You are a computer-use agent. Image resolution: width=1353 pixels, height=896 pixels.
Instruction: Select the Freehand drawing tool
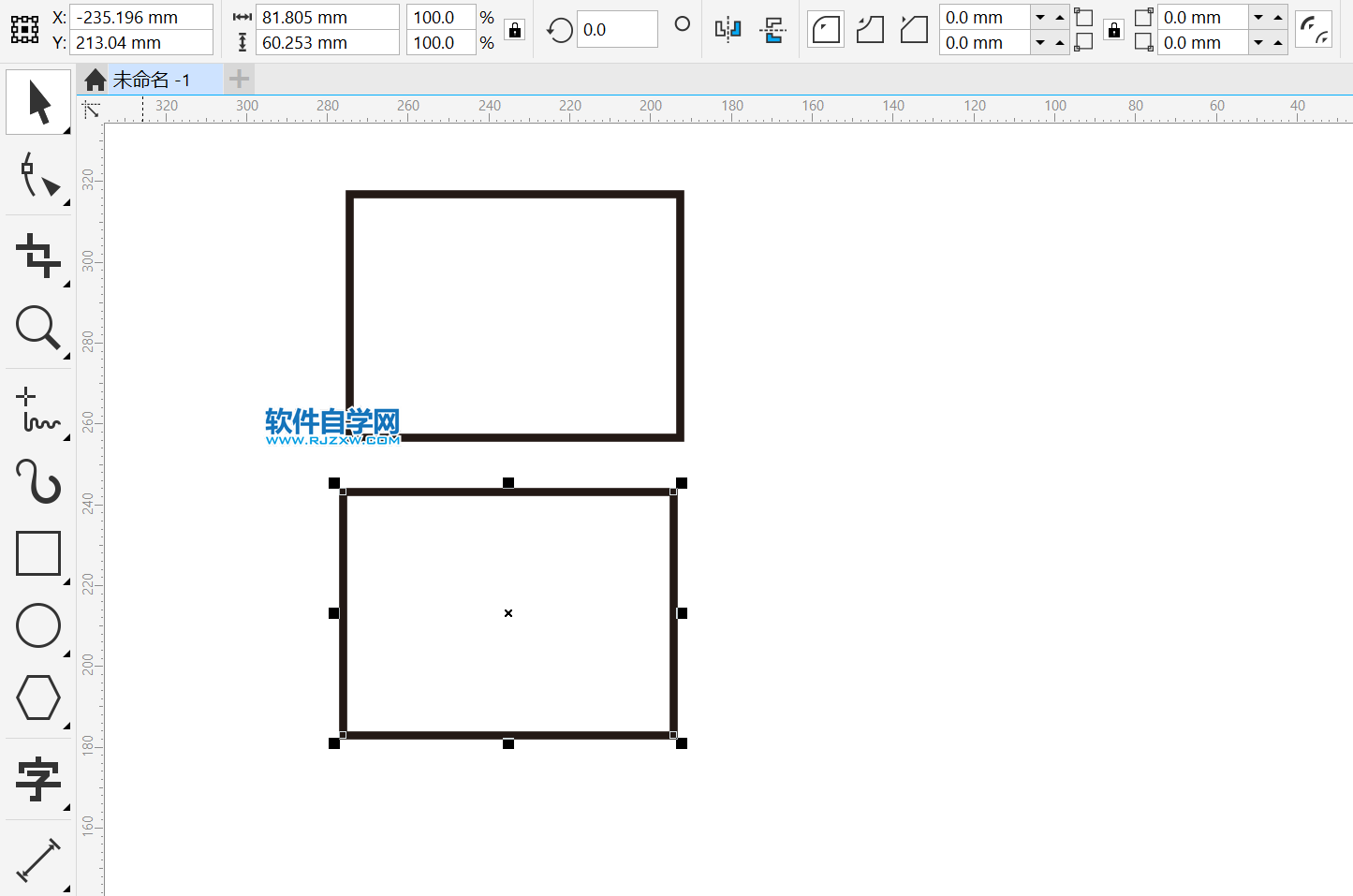click(x=38, y=411)
